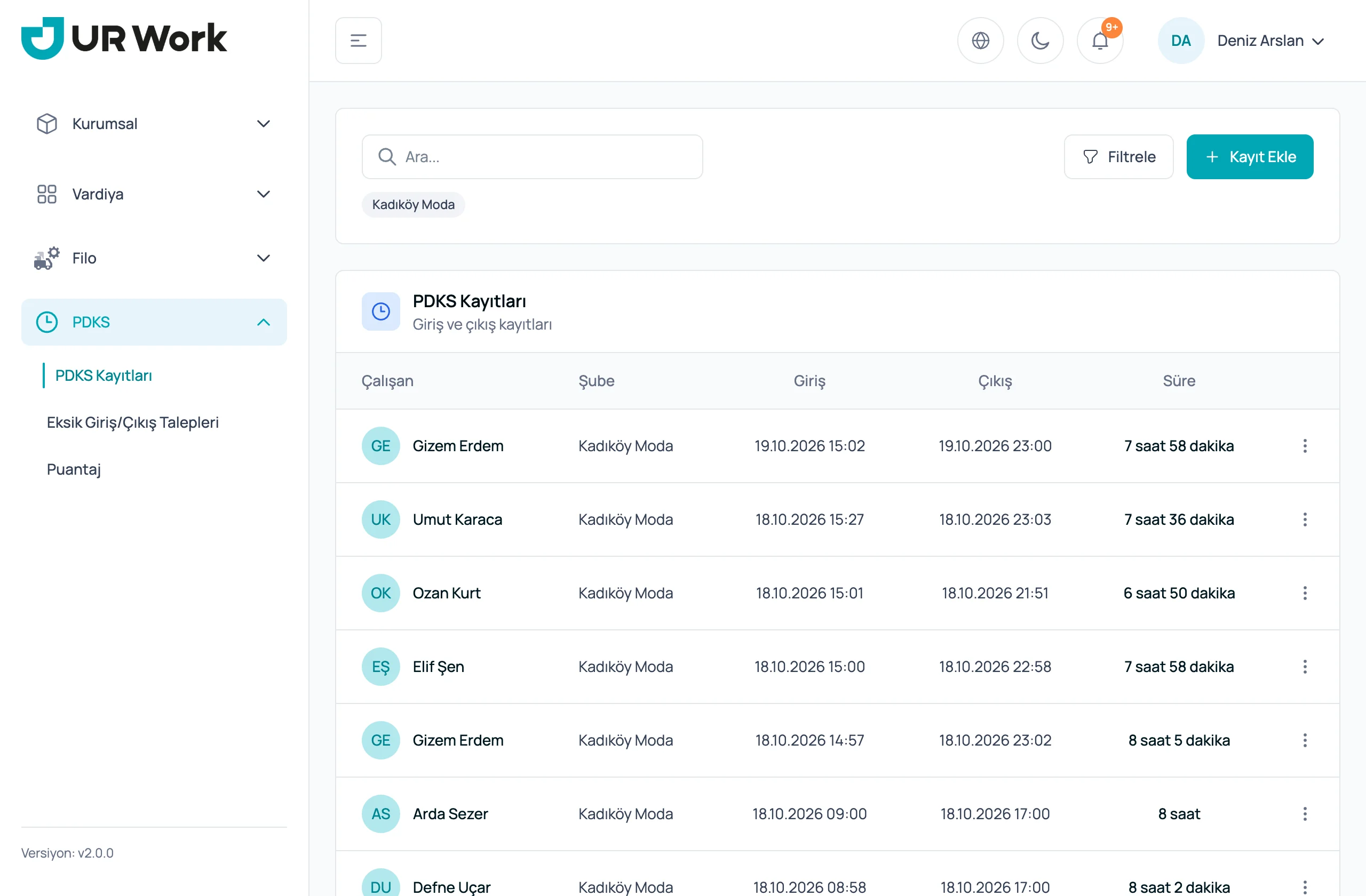
Task: Click the DA user avatar
Action: click(x=1181, y=41)
